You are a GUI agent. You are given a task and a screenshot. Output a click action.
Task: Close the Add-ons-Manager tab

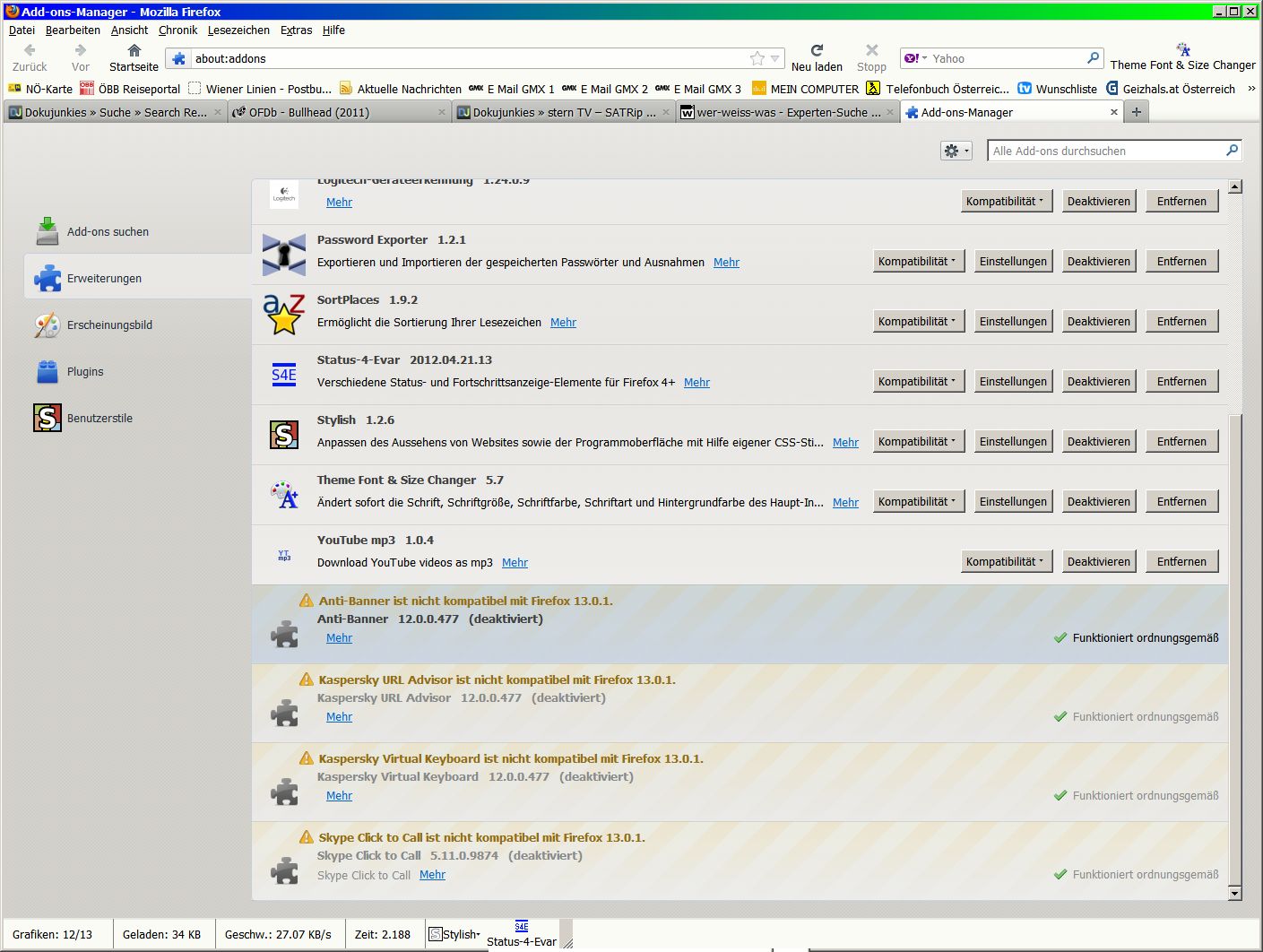pyautogui.click(x=1114, y=112)
